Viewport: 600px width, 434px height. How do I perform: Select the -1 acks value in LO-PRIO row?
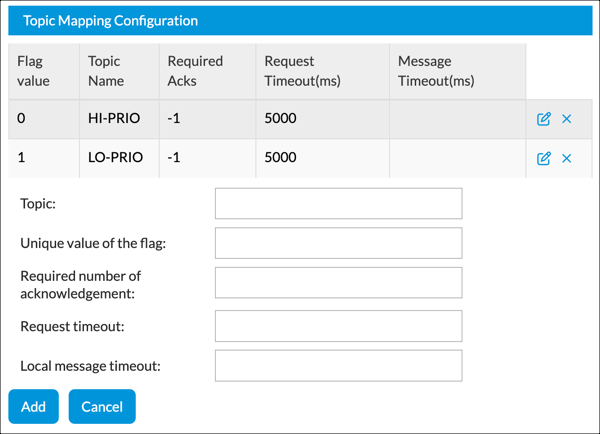coord(208,158)
